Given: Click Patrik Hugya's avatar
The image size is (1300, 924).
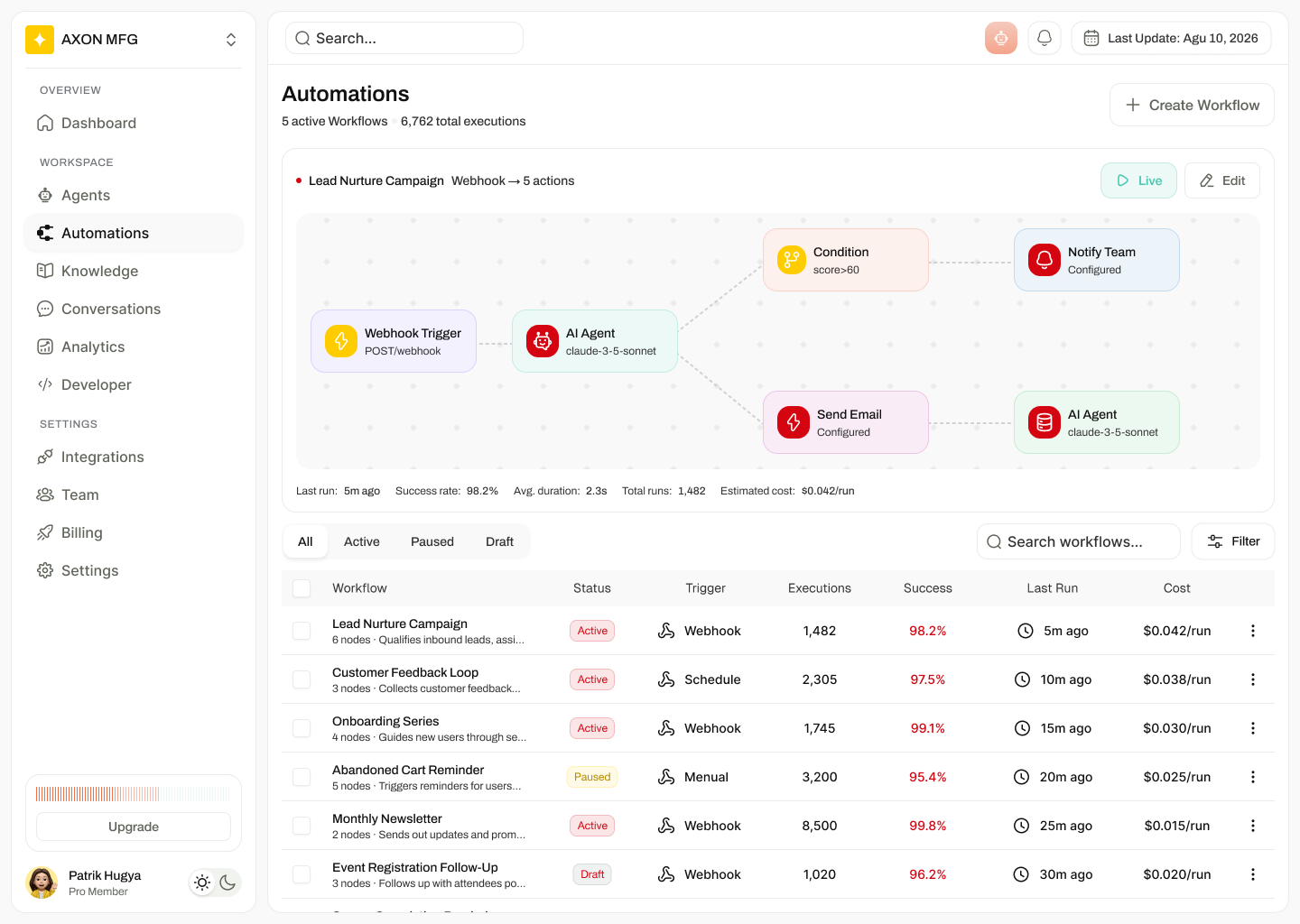Looking at the screenshot, I should coord(42,882).
